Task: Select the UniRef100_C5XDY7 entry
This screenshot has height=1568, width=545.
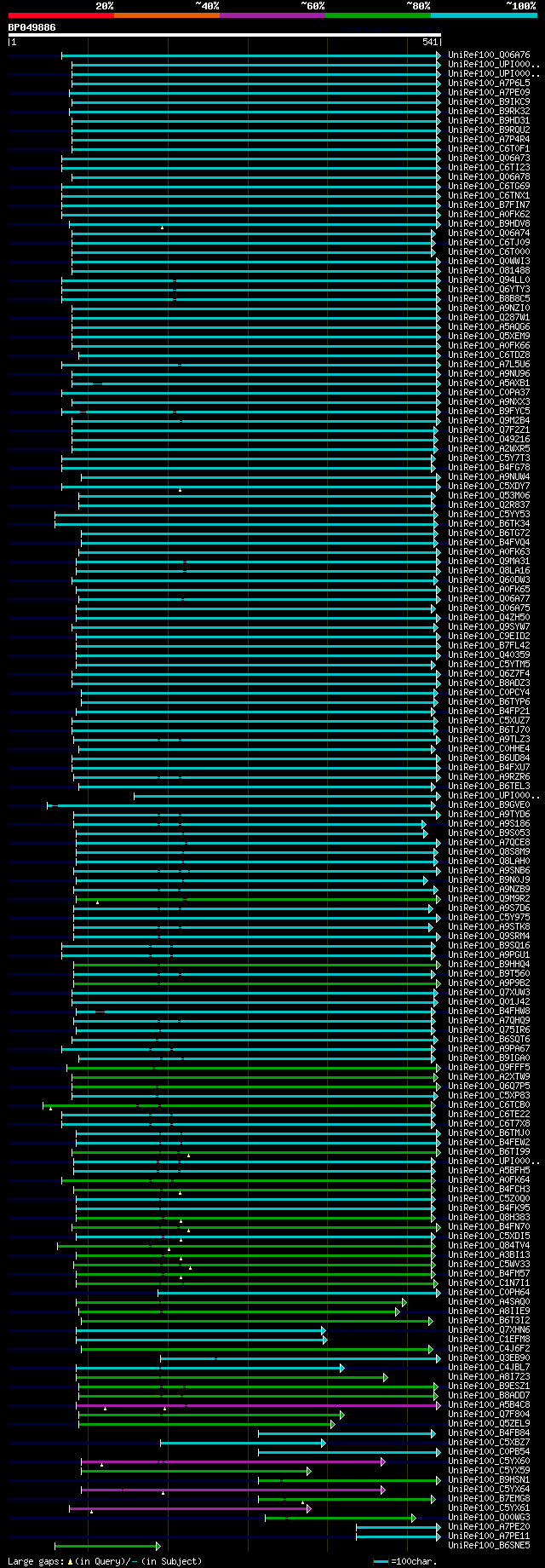Action: click(x=489, y=487)
